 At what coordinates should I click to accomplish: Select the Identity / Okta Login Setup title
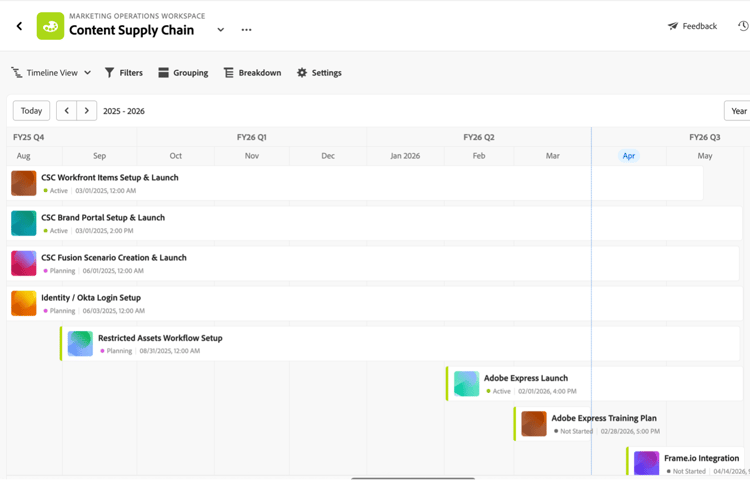pos(91,298)
